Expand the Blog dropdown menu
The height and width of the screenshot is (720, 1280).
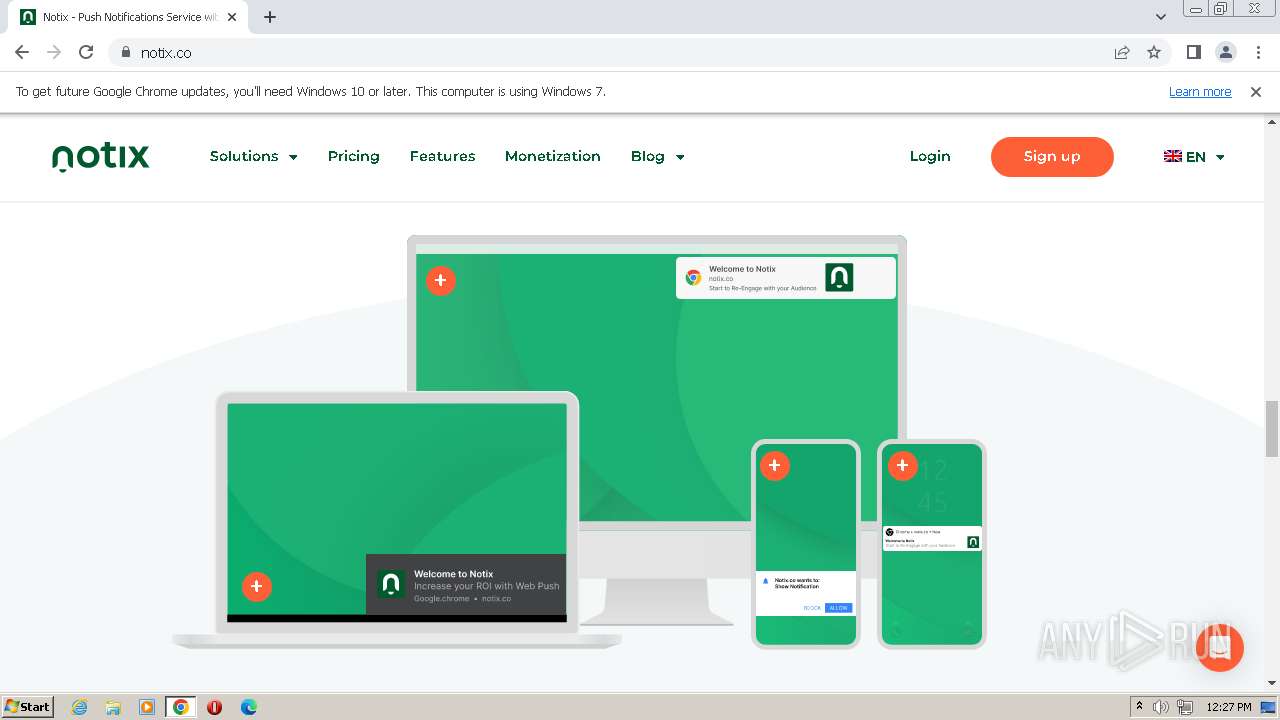658,156
